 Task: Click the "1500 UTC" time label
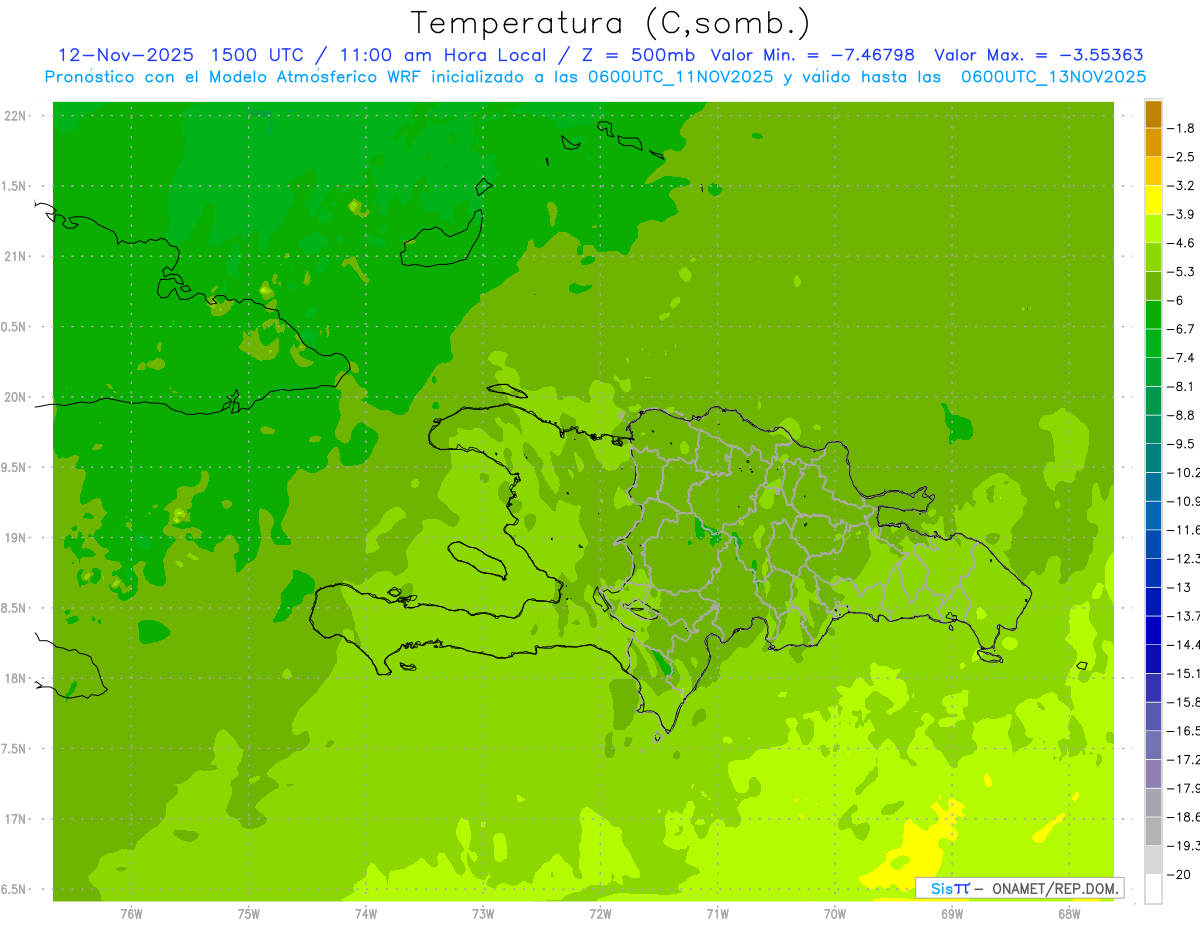[x=256, y=55]
